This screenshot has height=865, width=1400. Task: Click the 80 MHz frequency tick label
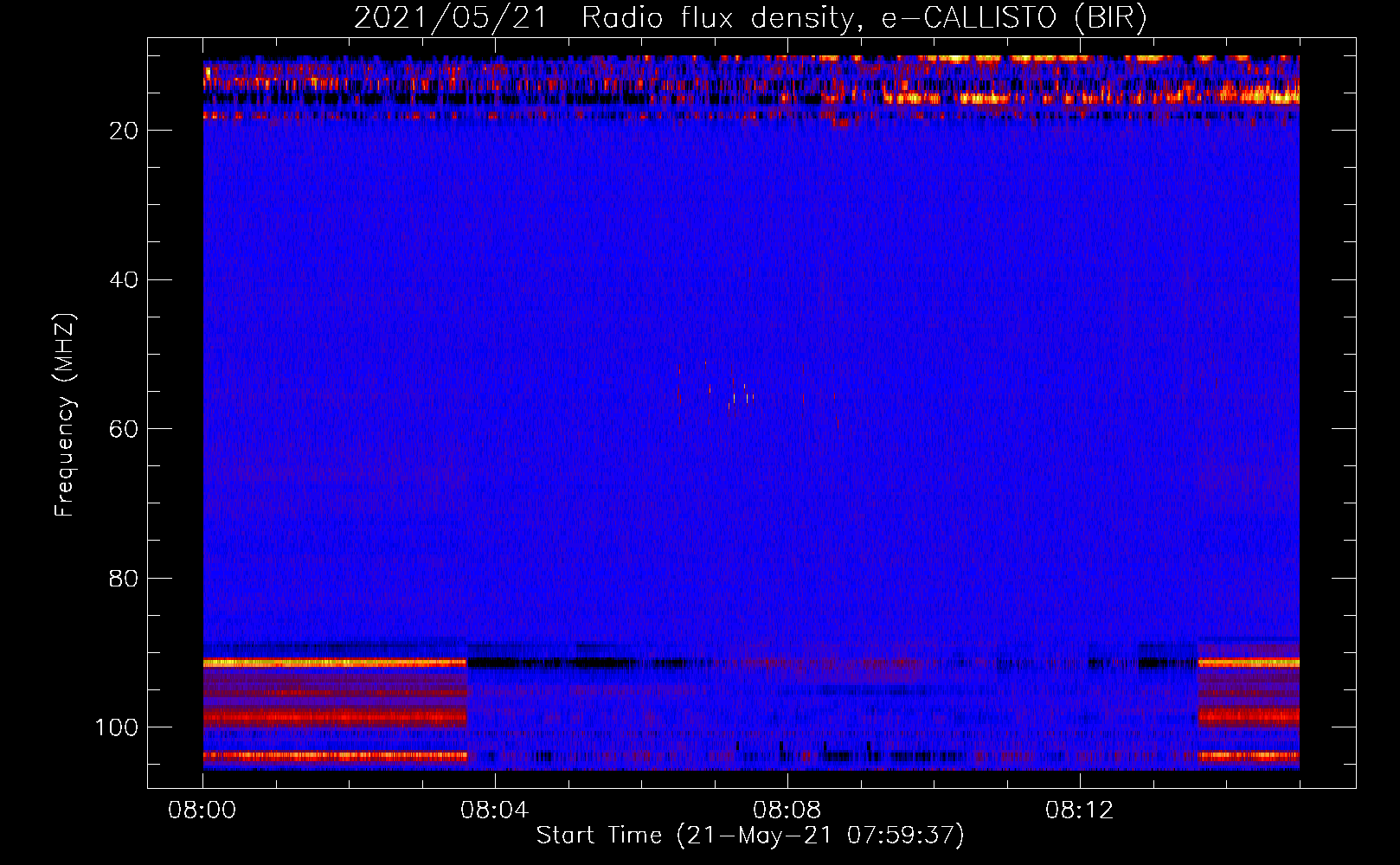(125, 578)
